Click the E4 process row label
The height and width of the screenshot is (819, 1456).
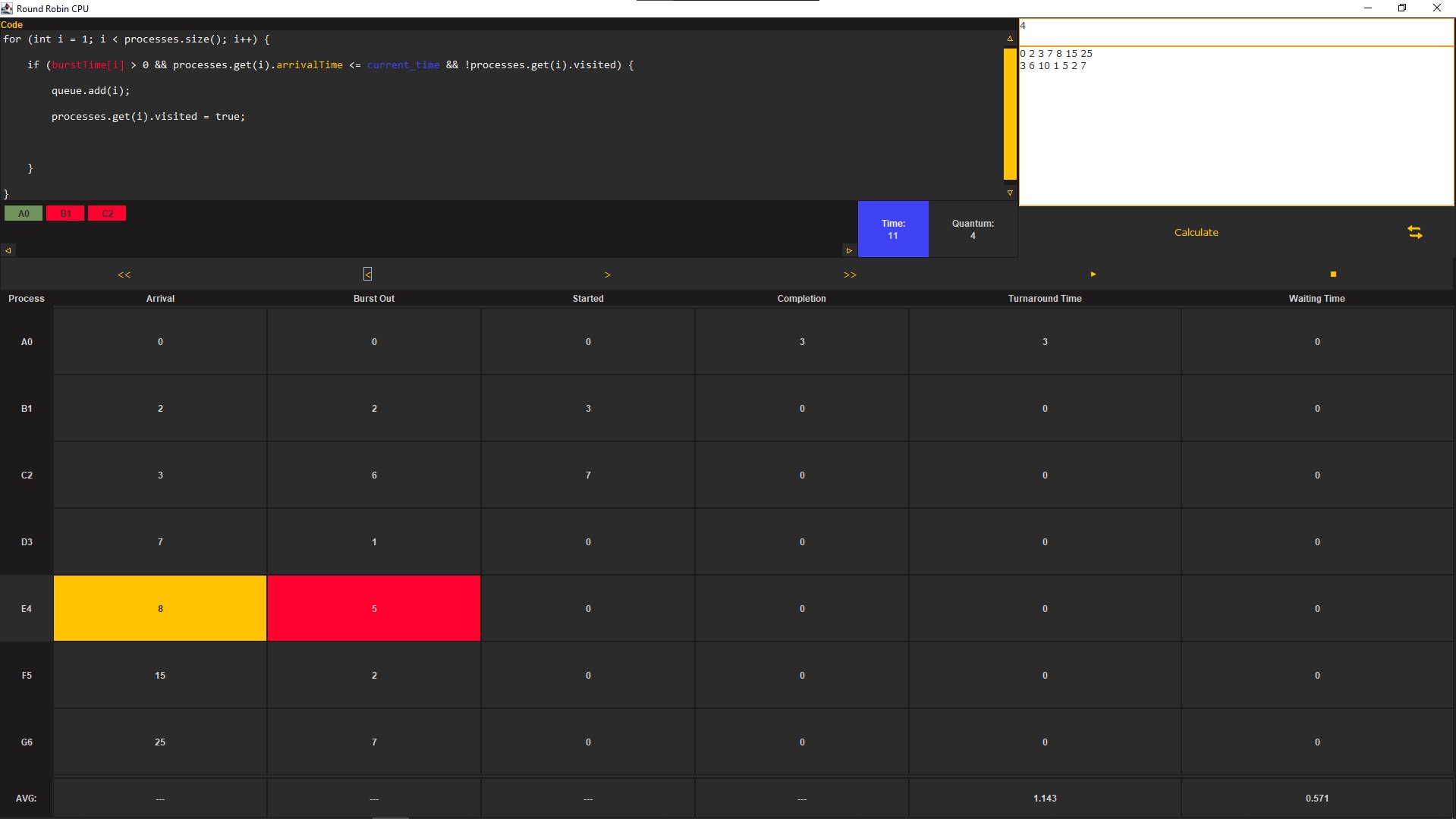click(27, 609)
